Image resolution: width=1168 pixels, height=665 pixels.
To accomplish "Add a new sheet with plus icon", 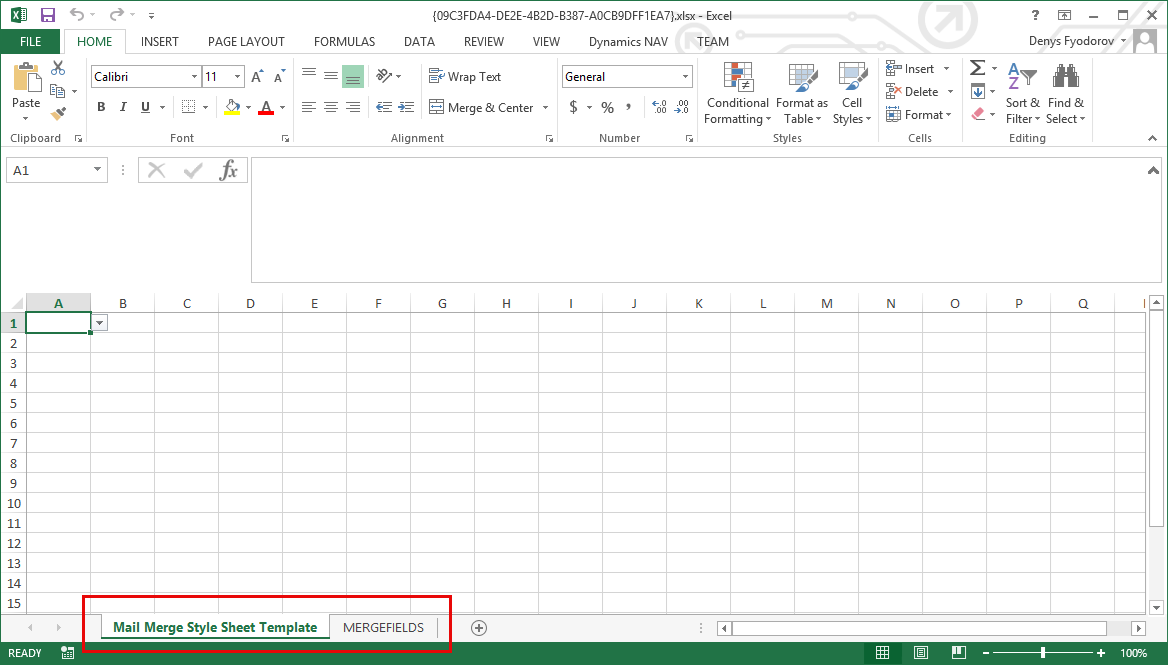I will tap(479, 628).
